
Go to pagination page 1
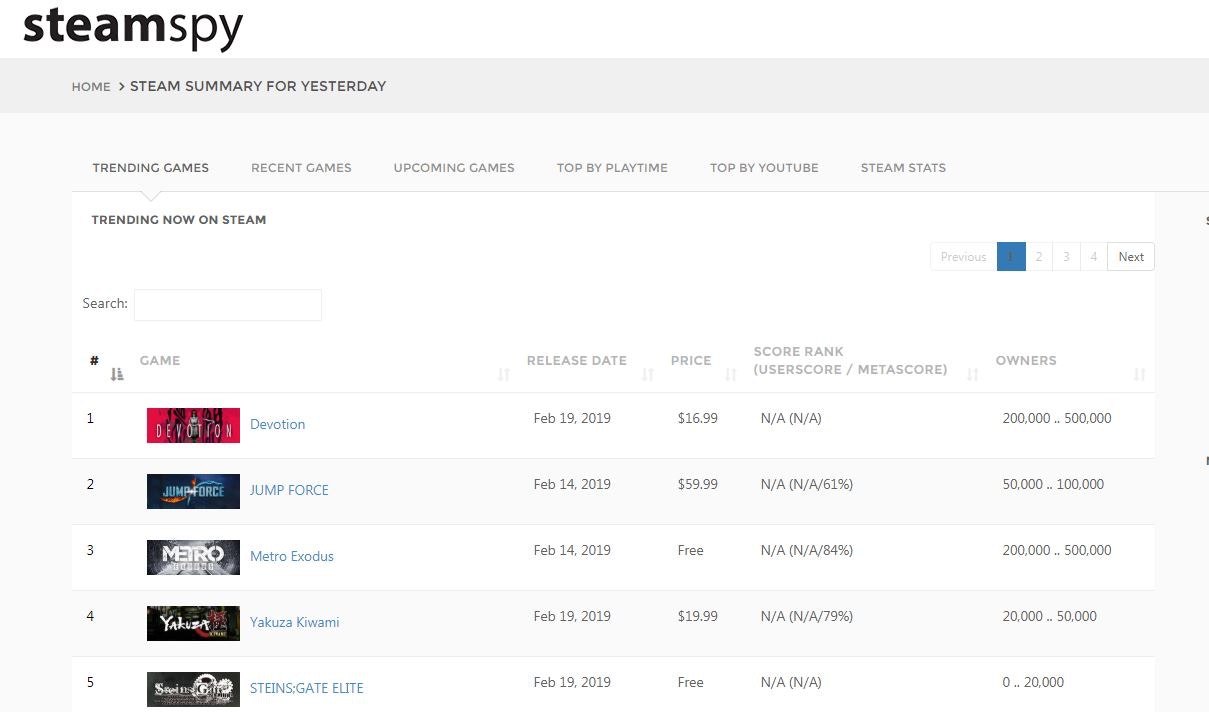tap(1011, 257)
